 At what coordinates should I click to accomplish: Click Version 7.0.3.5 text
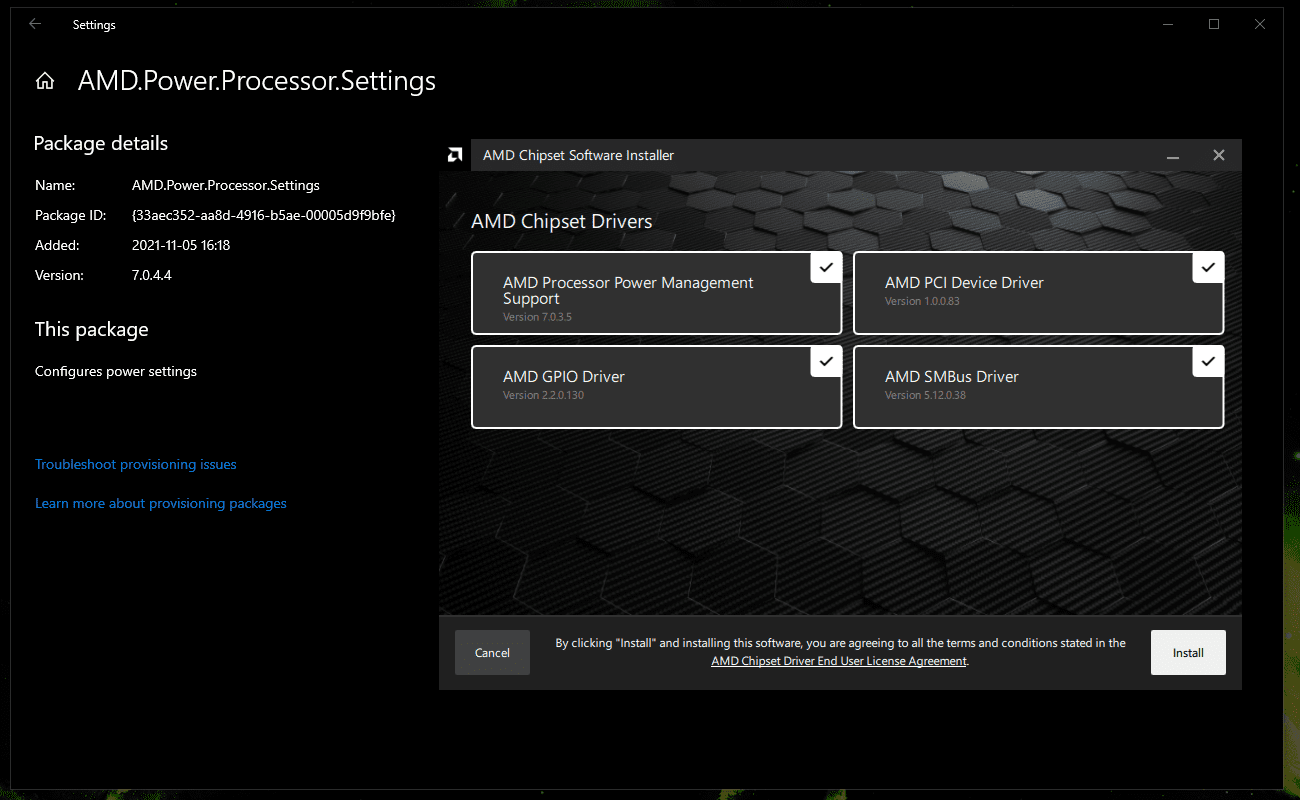(537, 317)
